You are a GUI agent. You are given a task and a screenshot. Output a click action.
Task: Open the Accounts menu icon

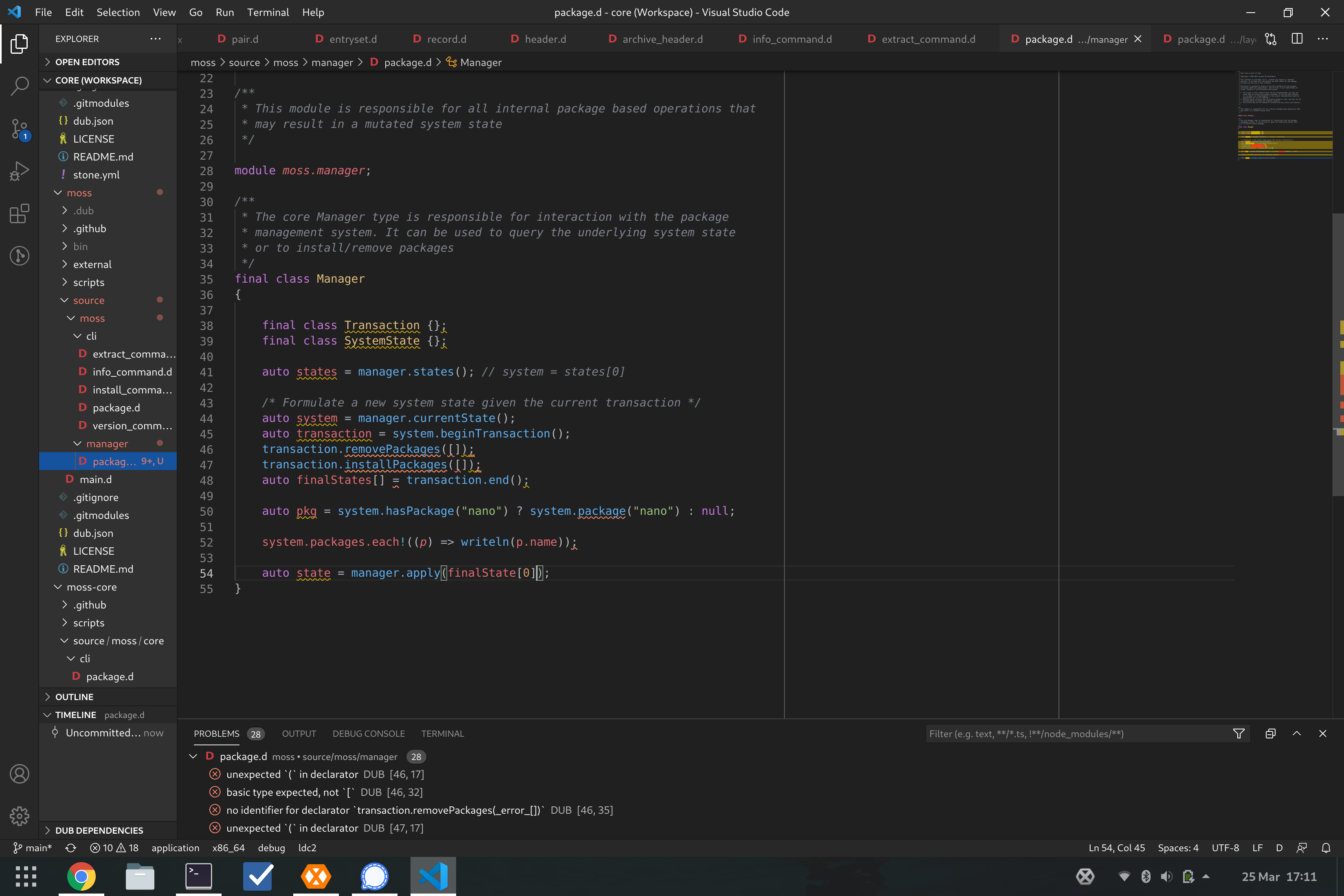point(20,774)
